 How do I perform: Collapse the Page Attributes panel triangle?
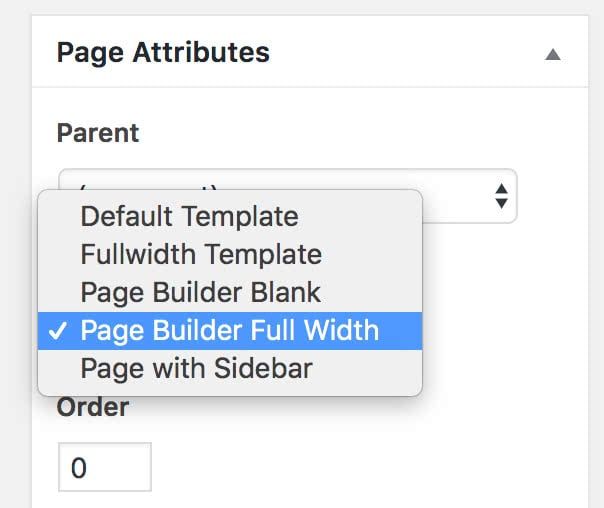click(552, 55)
